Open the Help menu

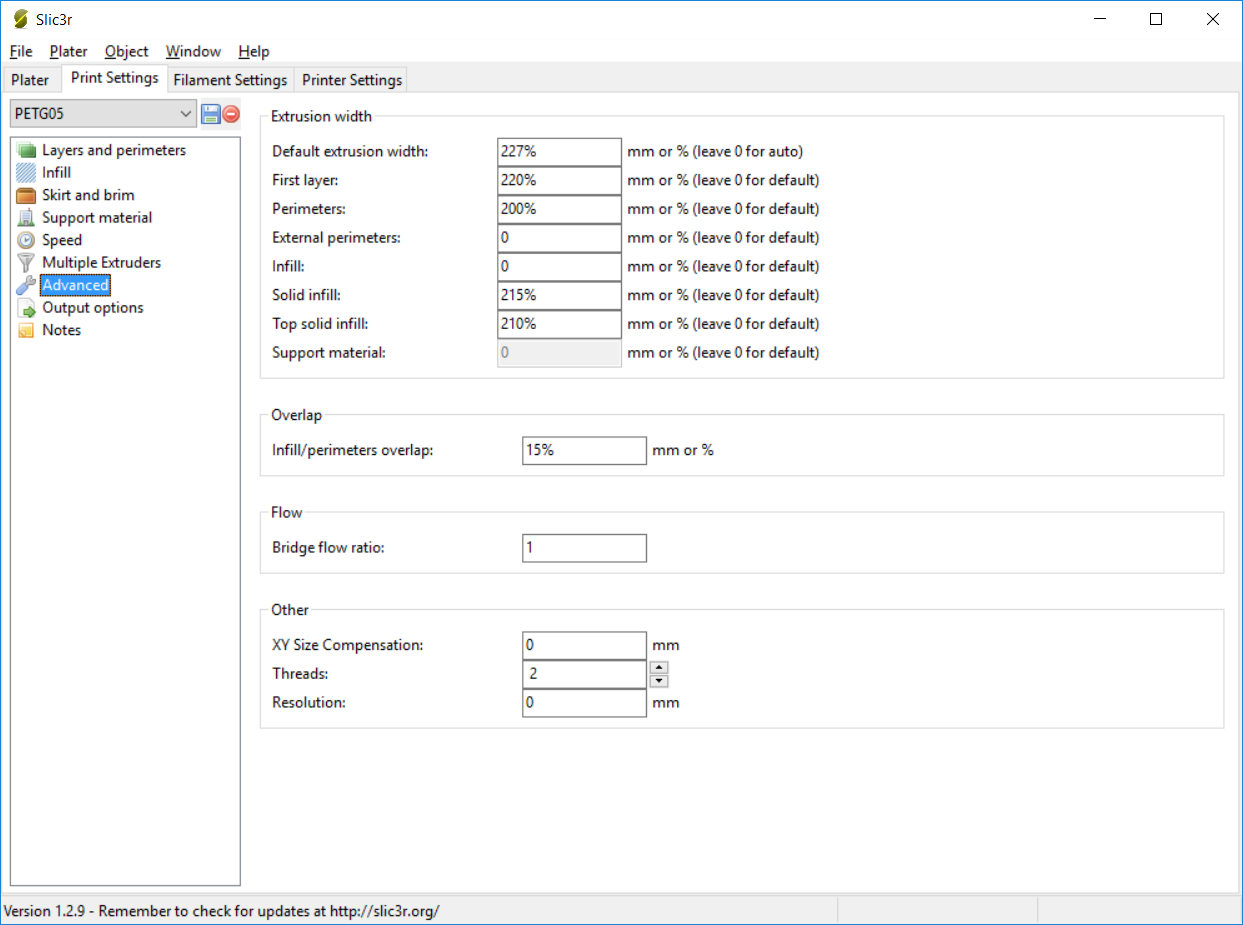pos(254,51)
